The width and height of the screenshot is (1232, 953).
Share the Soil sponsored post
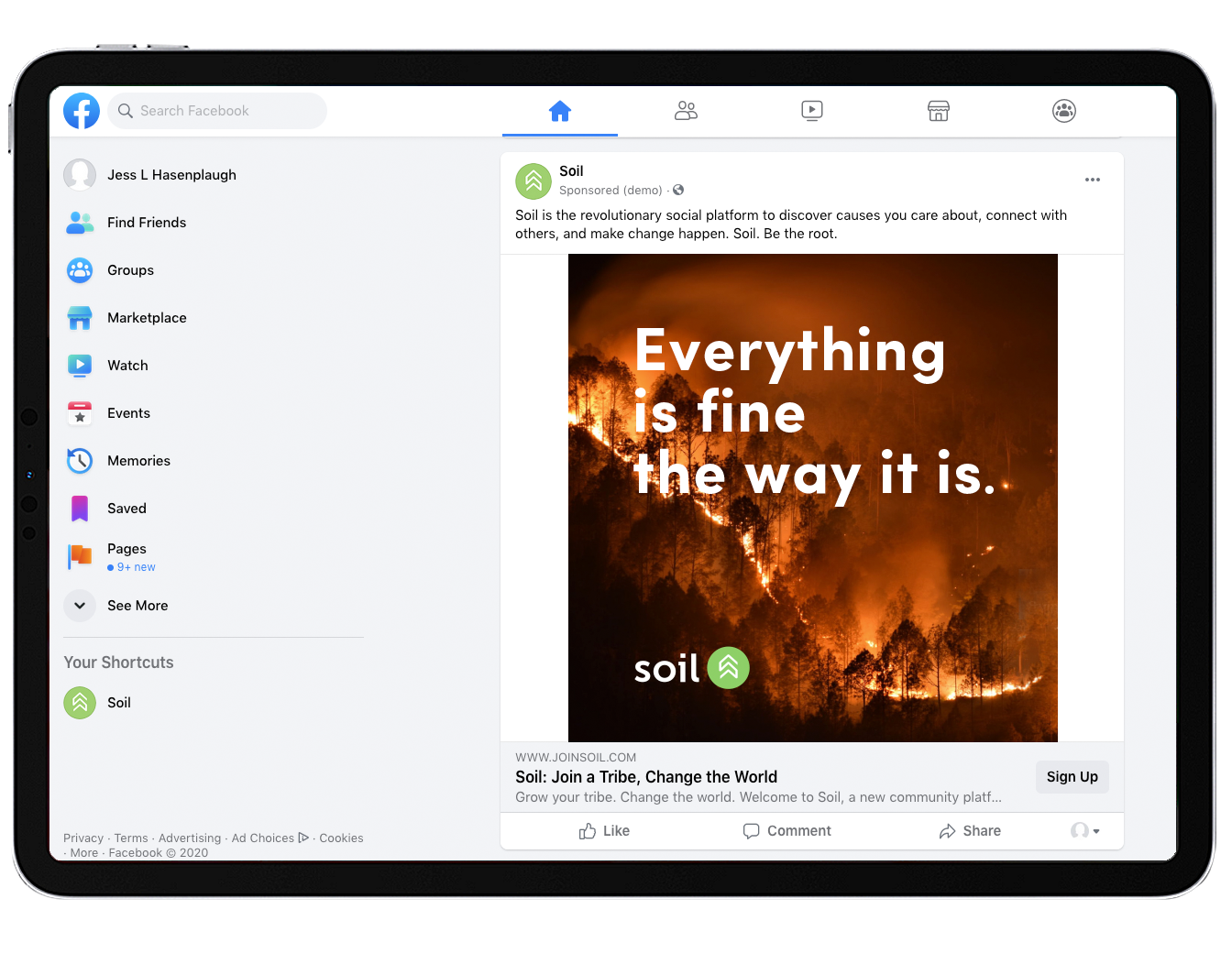(x=970, y=831)
